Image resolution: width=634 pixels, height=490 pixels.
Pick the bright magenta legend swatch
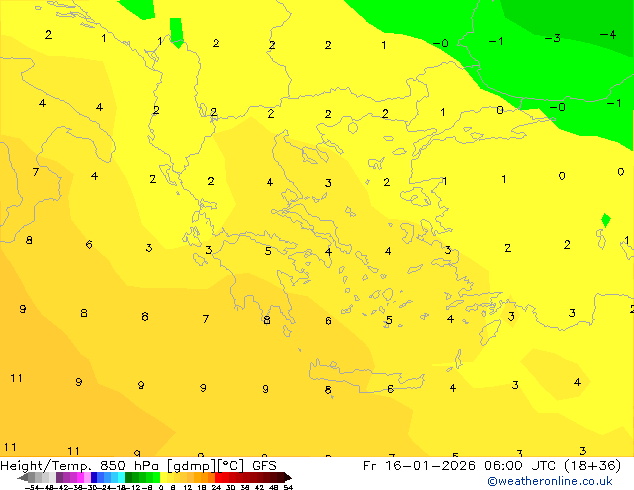click(x=80, y=477)
